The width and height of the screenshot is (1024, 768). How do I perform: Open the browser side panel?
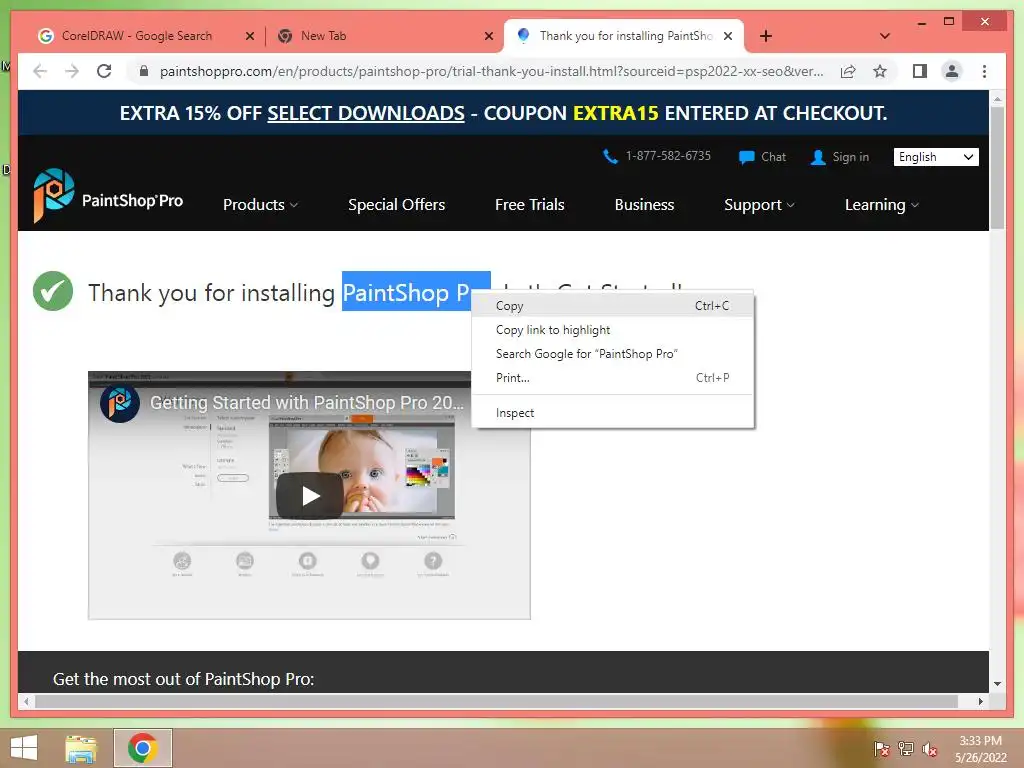(x=920, y=71)
